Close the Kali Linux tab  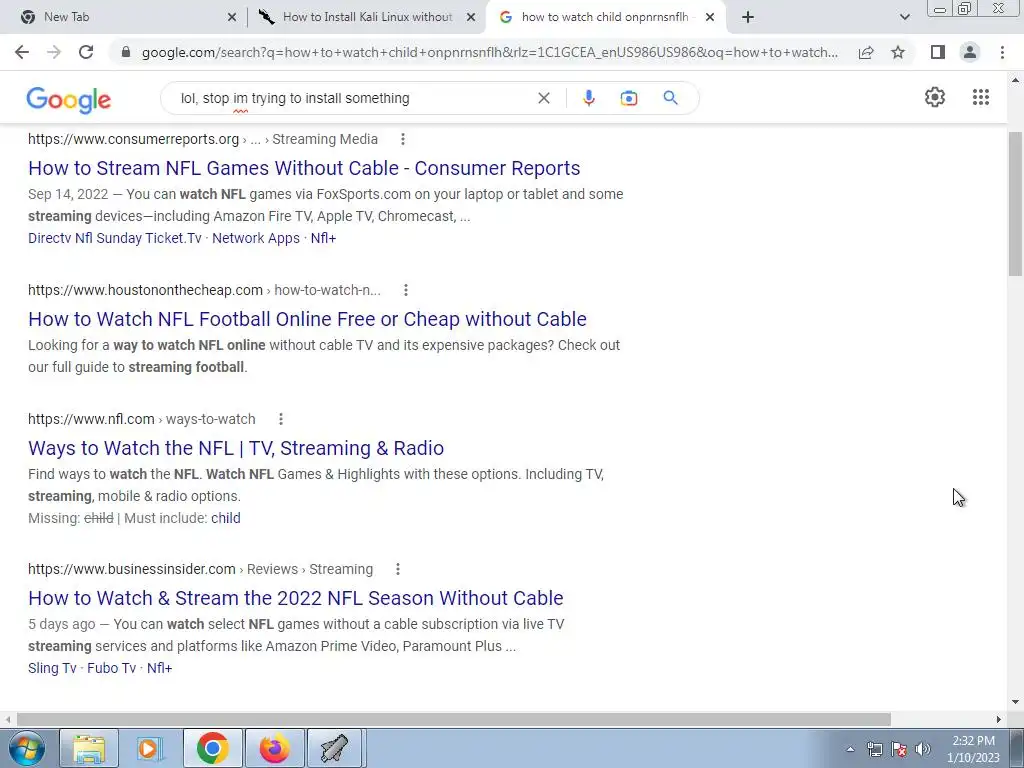point(471,18)
